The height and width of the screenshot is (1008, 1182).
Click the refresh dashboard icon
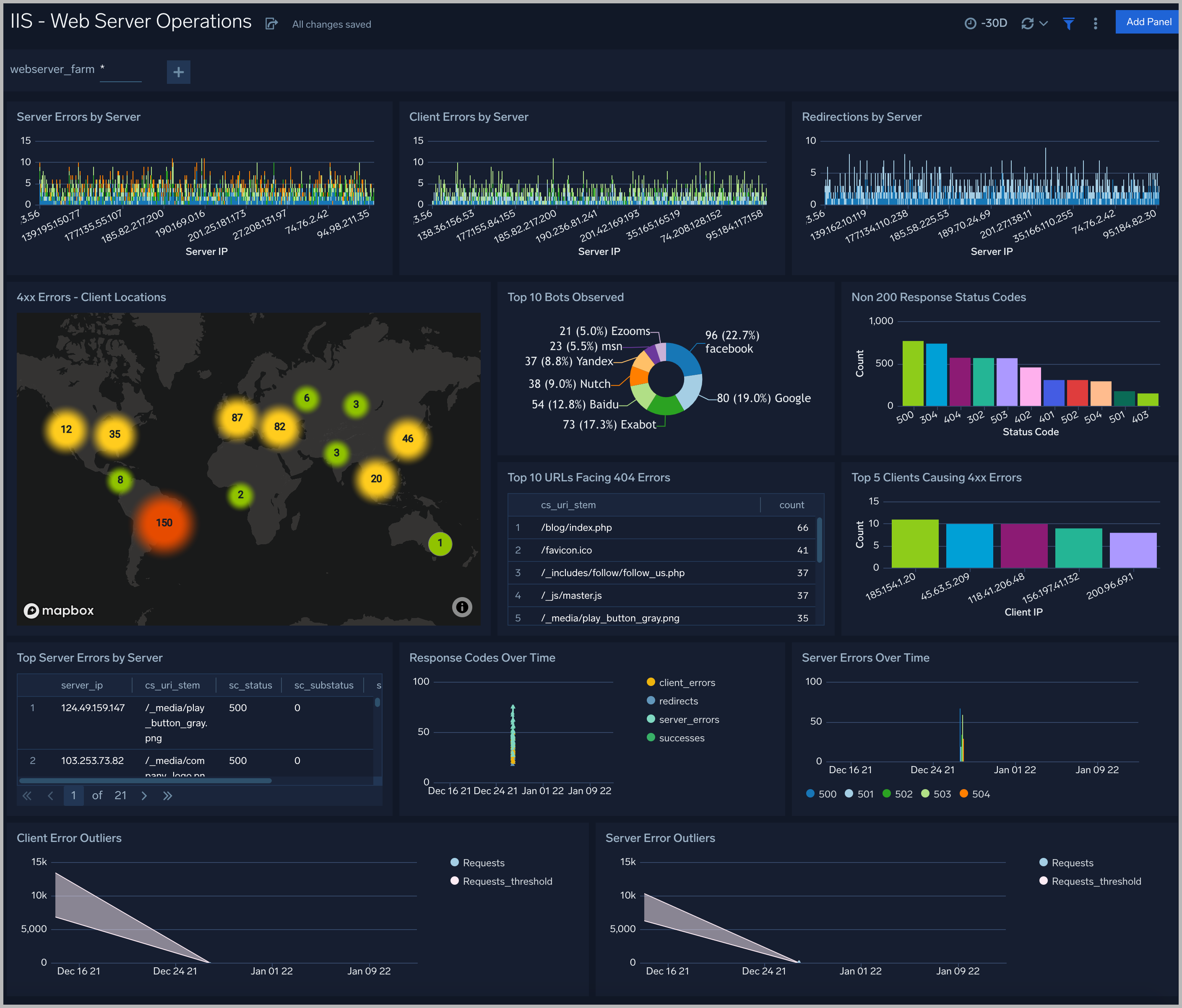click(x=1027, y=23)
